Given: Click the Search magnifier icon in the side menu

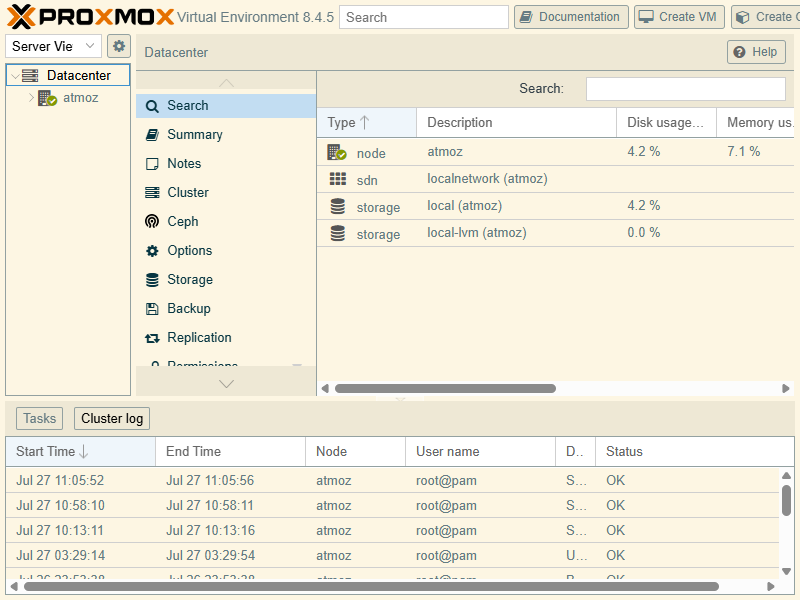Looking at the screenshot, I should tap(152, 106).
